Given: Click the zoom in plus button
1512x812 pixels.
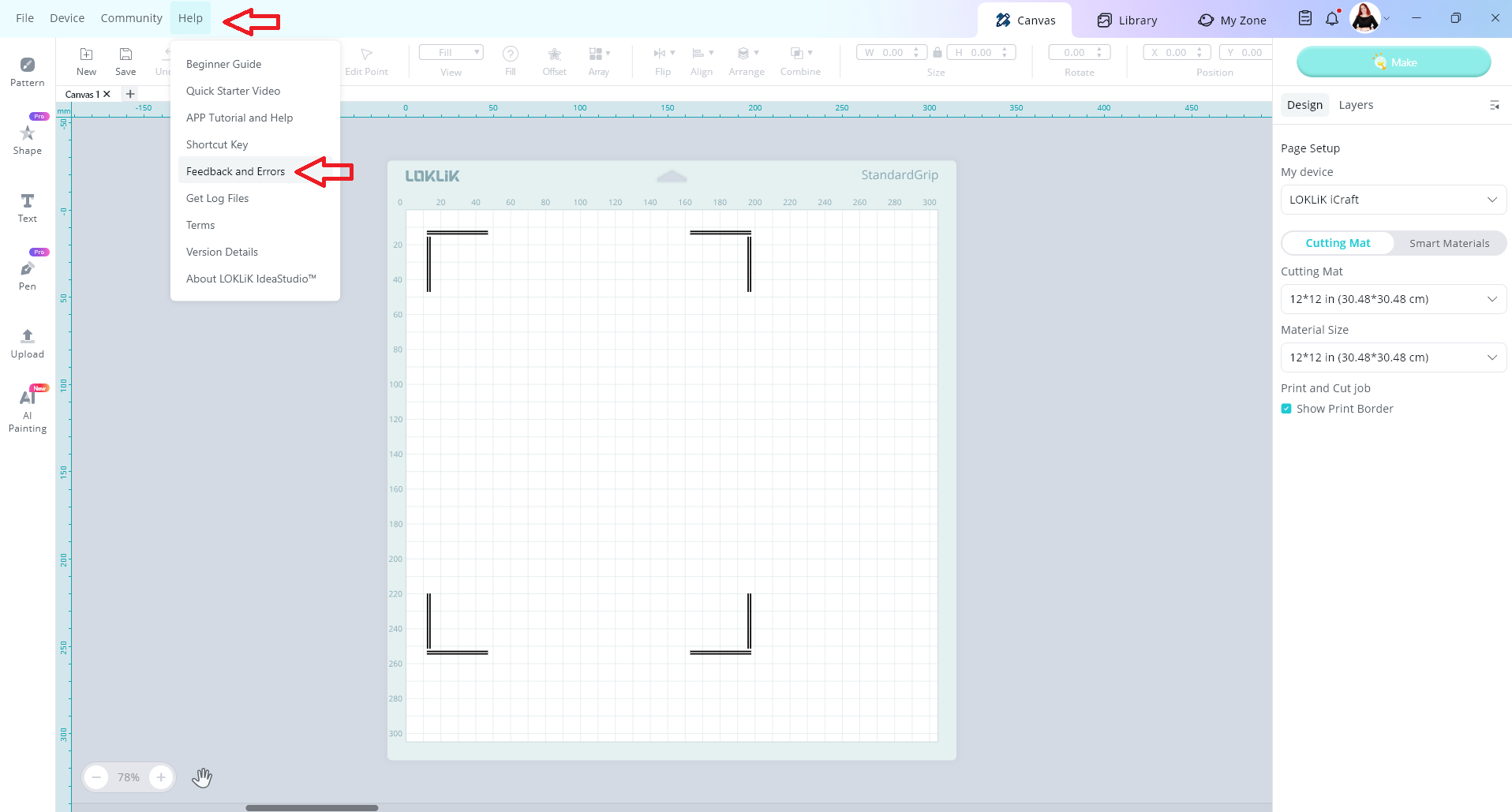Looking at the screenshot, I should coord(161,777).
